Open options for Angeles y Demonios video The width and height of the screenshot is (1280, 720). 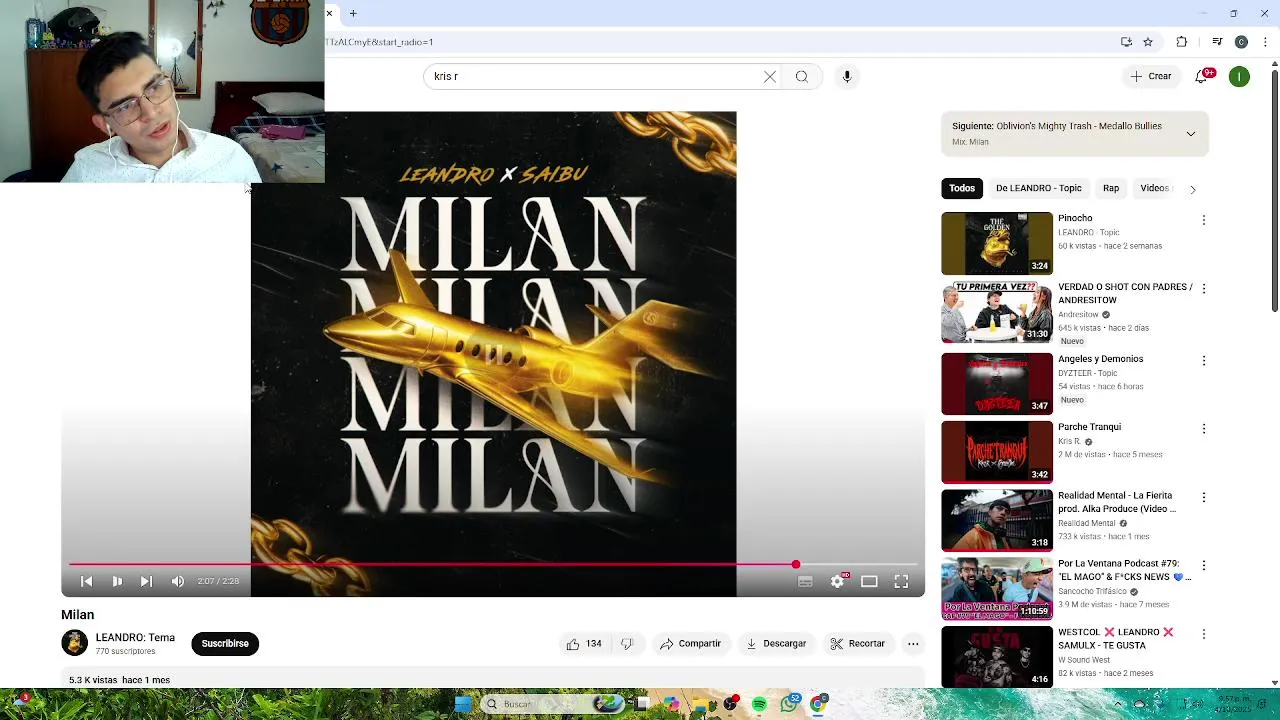pos(1204,360)
